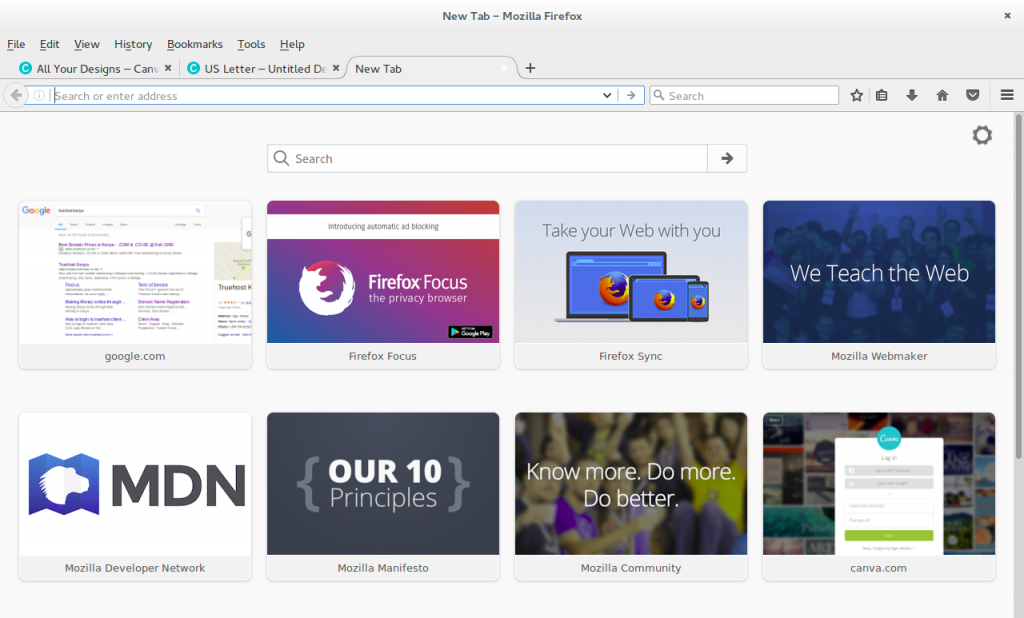Click inside the center Search field

[480, 158]
